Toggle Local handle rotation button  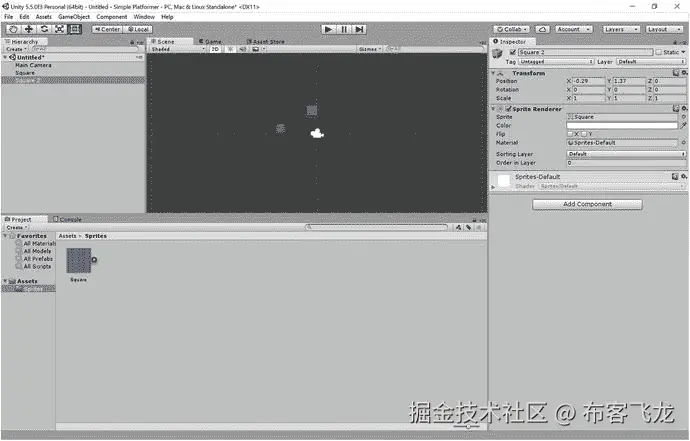[x=138, y=29]
